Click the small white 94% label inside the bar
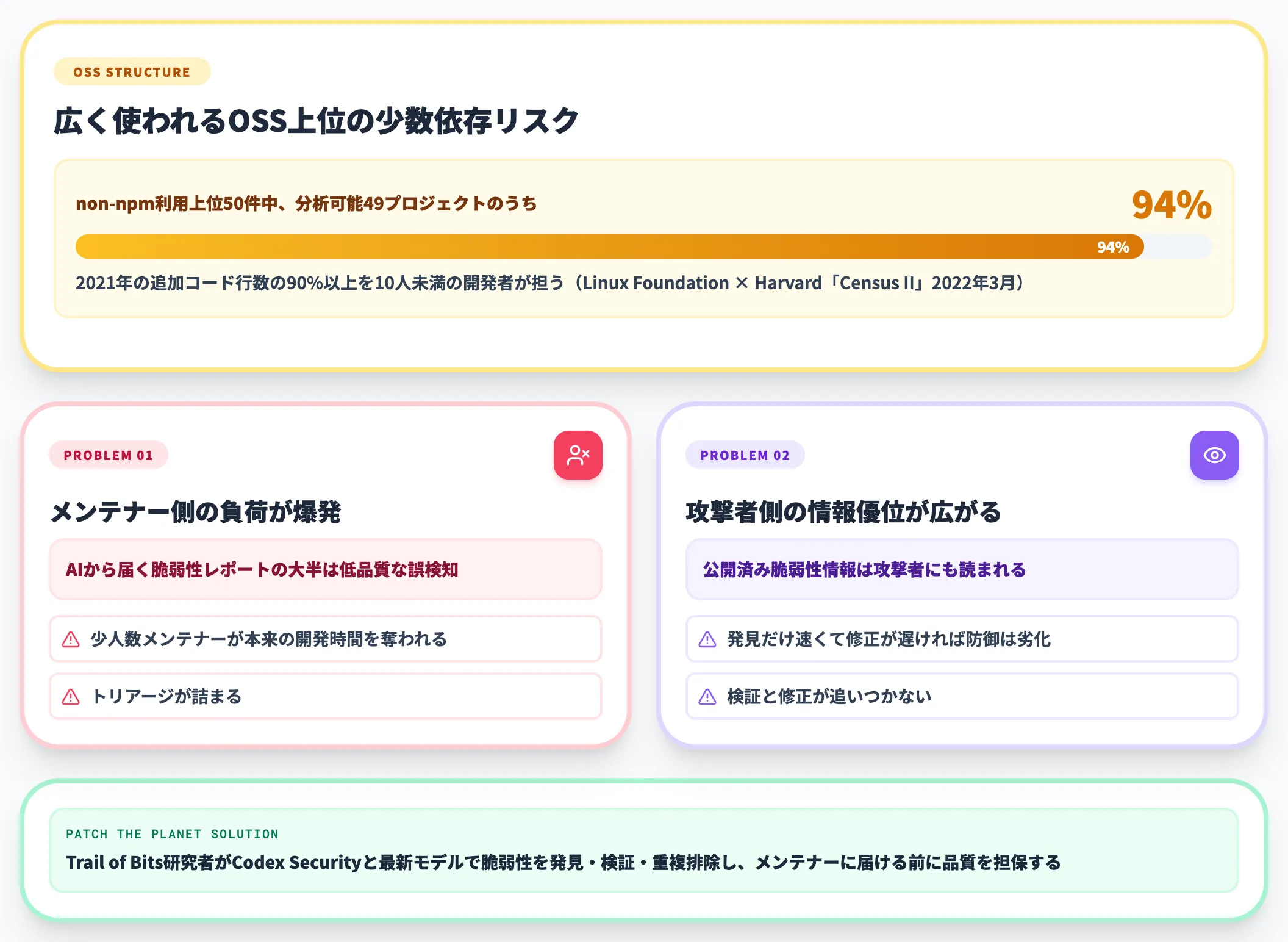 (1113, 247)
